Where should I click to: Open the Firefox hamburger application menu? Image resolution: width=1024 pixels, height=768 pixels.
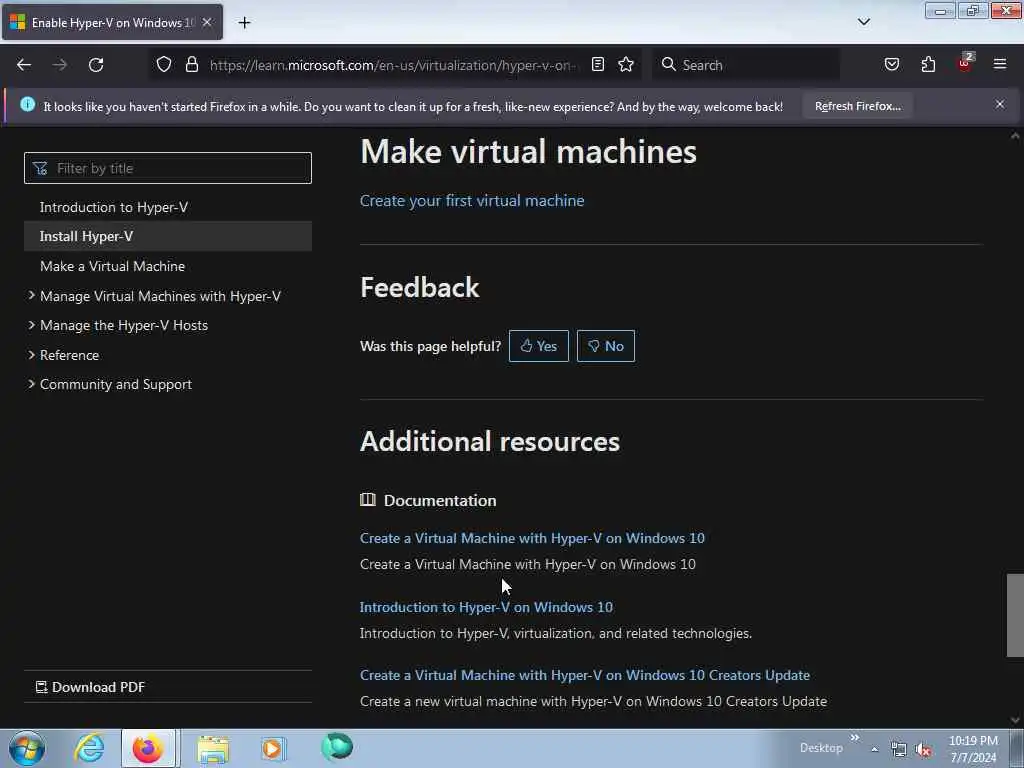999,64
